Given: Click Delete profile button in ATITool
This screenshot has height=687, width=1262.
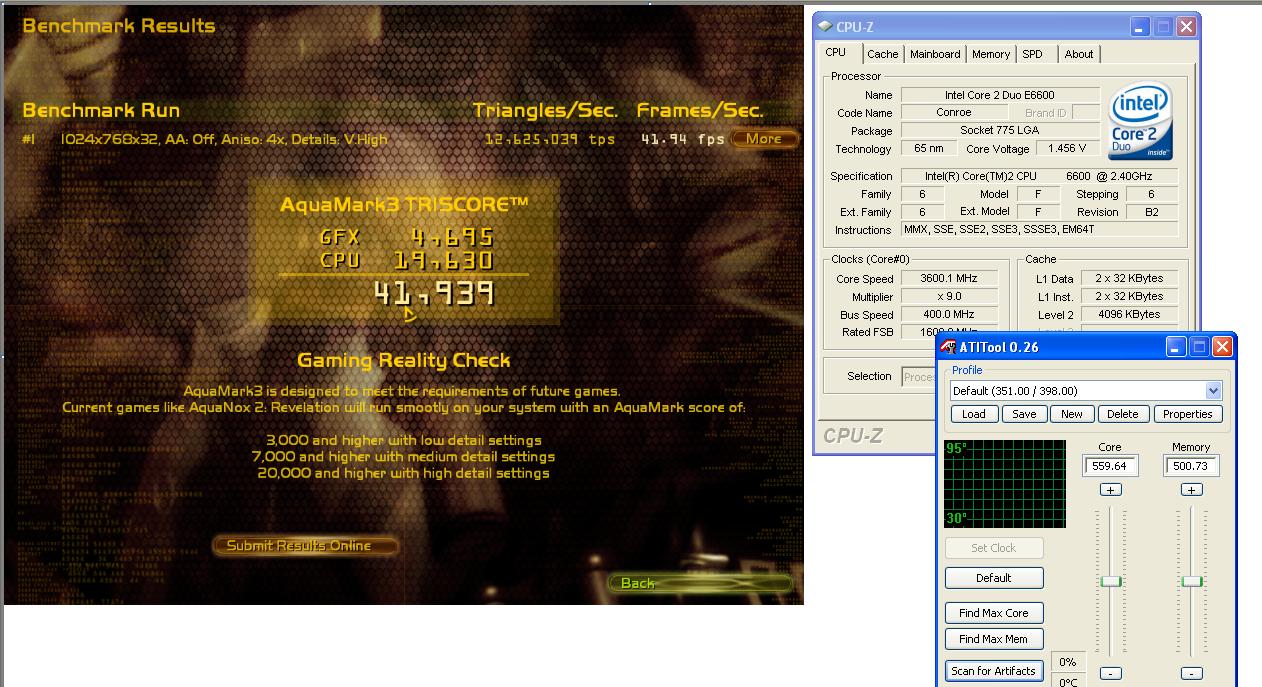Looking at the screenshot, I should tap(1123, 414).
